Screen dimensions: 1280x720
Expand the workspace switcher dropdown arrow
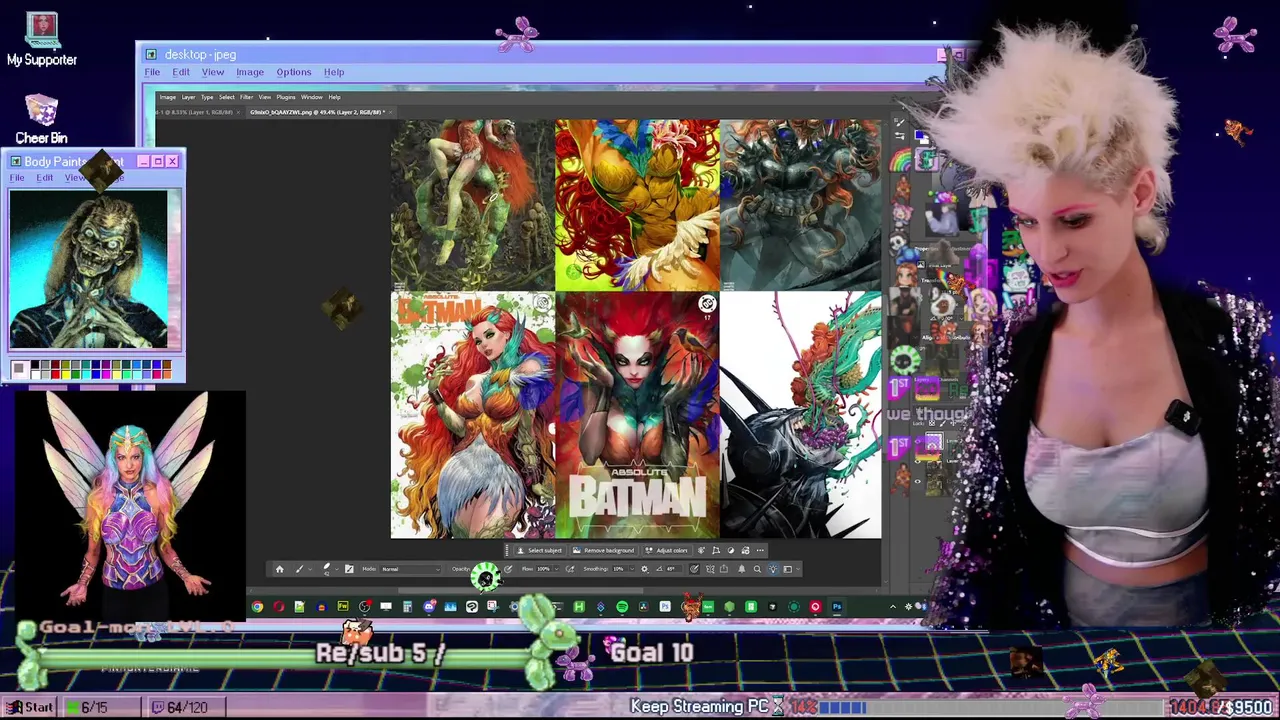pos(798,569)
